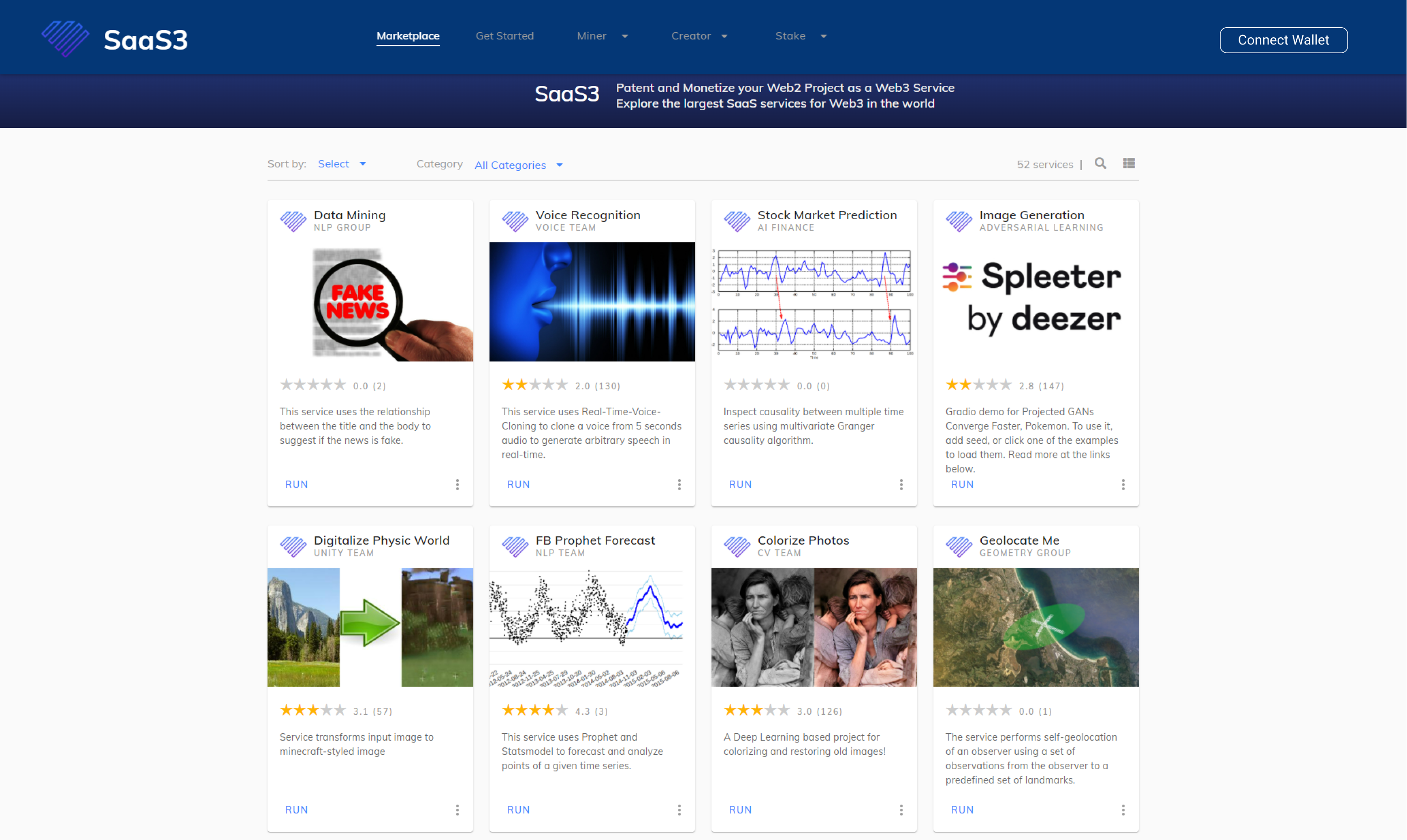Open more options on Voice Recognition card
Viewport: 1407px width, 840px height.
[x=679, y=485]
